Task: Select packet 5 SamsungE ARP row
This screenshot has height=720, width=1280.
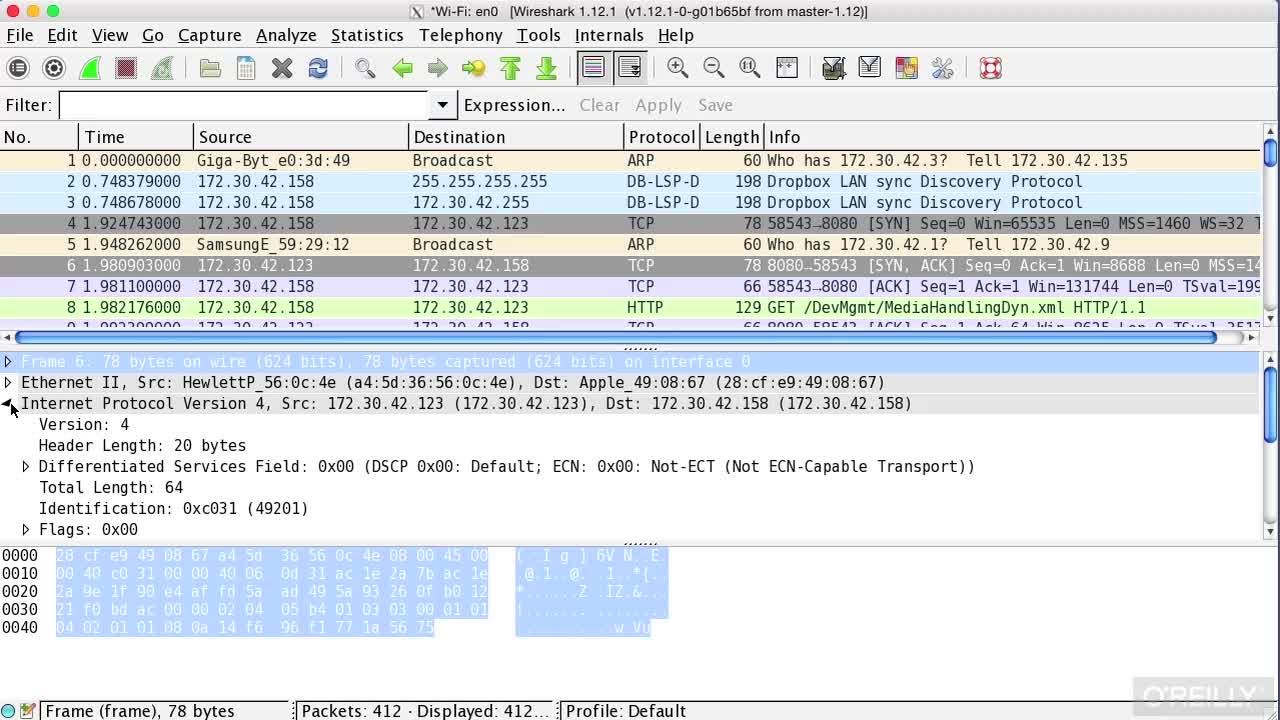Action: pos(630,244)
